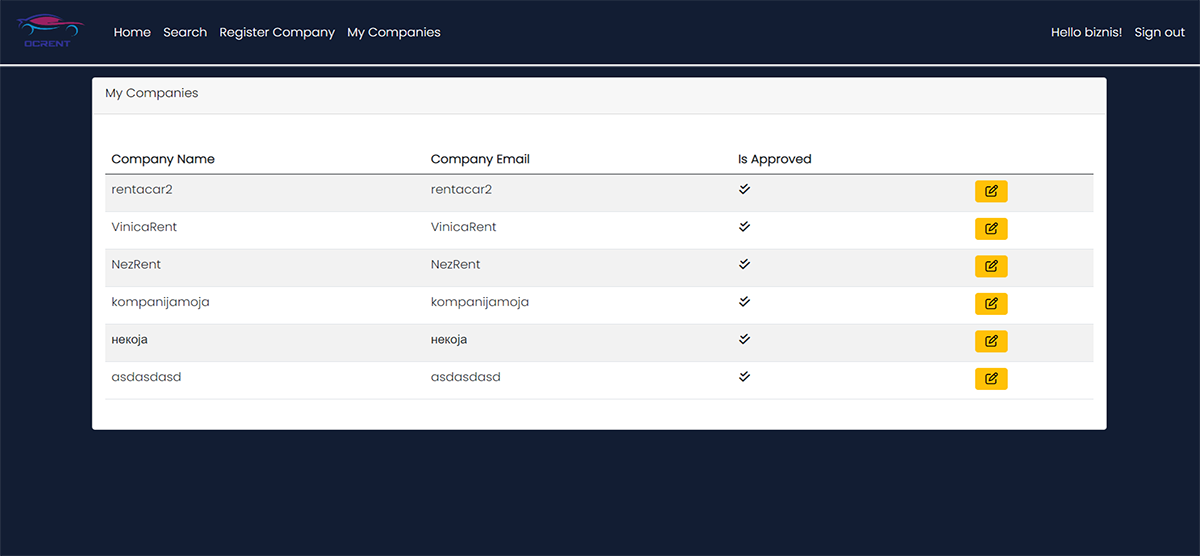The image size is (1200, 556).
Task: Open the Search page
Action: (x=185, y=32)
